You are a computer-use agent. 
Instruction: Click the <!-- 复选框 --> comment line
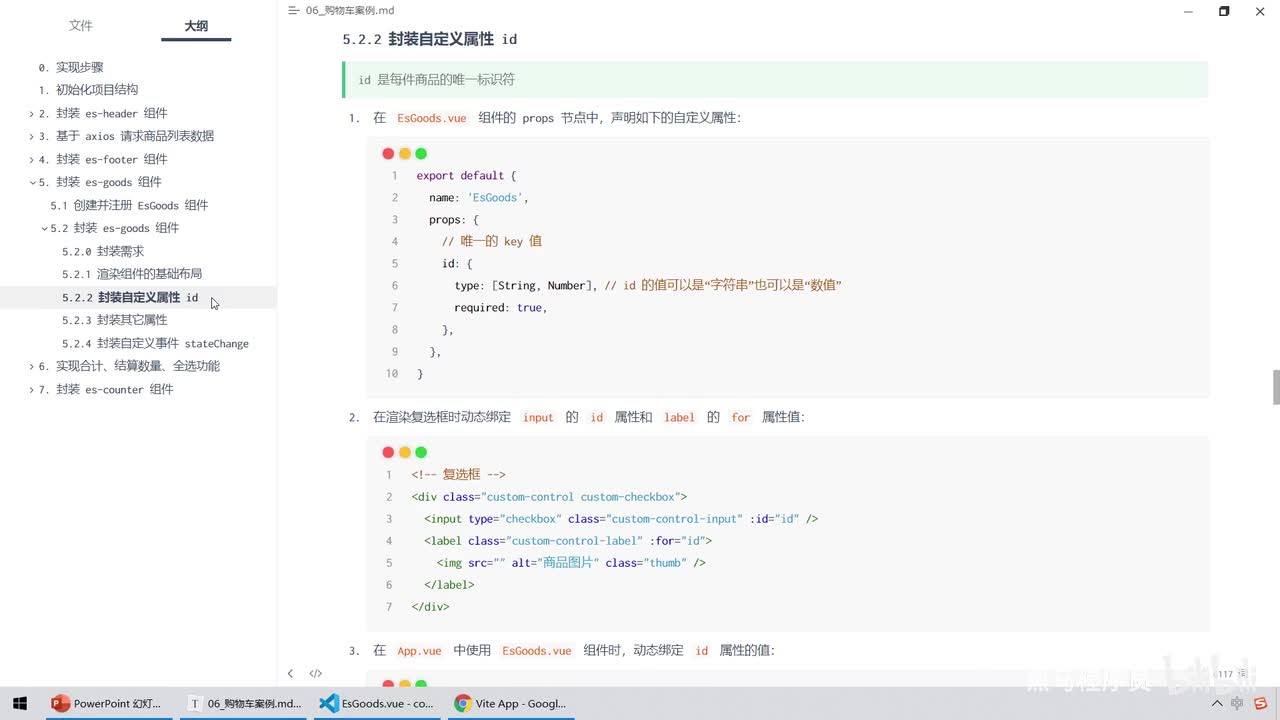pyautogui.click(x=459, y=475)
